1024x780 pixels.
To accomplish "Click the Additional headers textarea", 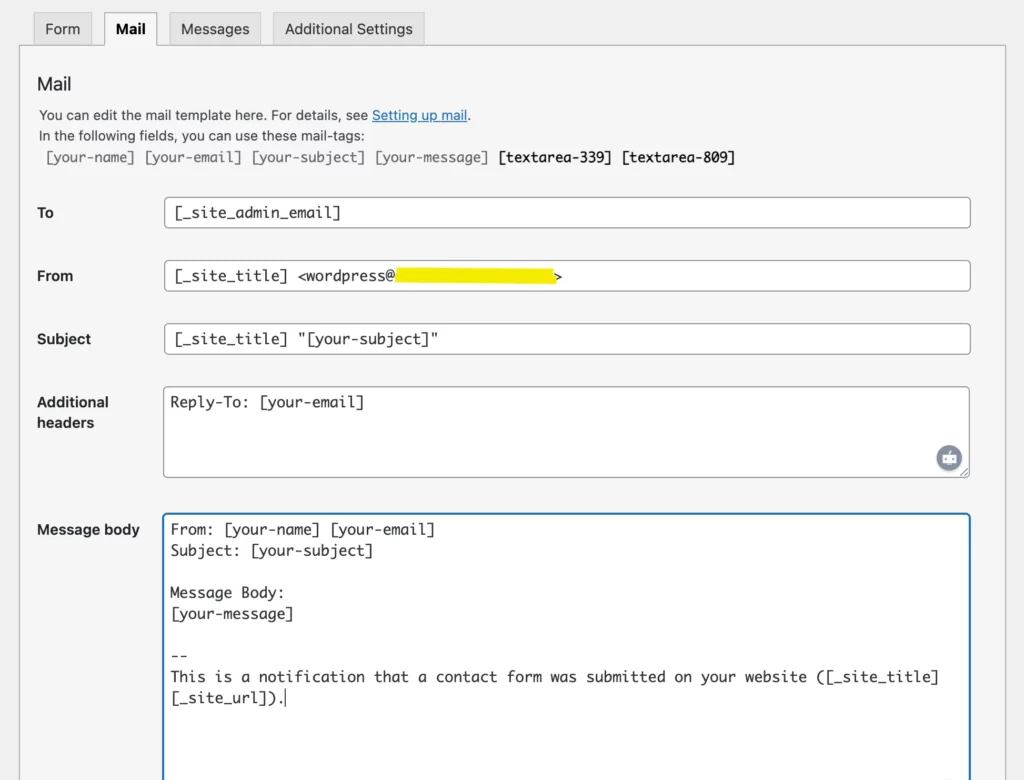I will tap(566, 432).
